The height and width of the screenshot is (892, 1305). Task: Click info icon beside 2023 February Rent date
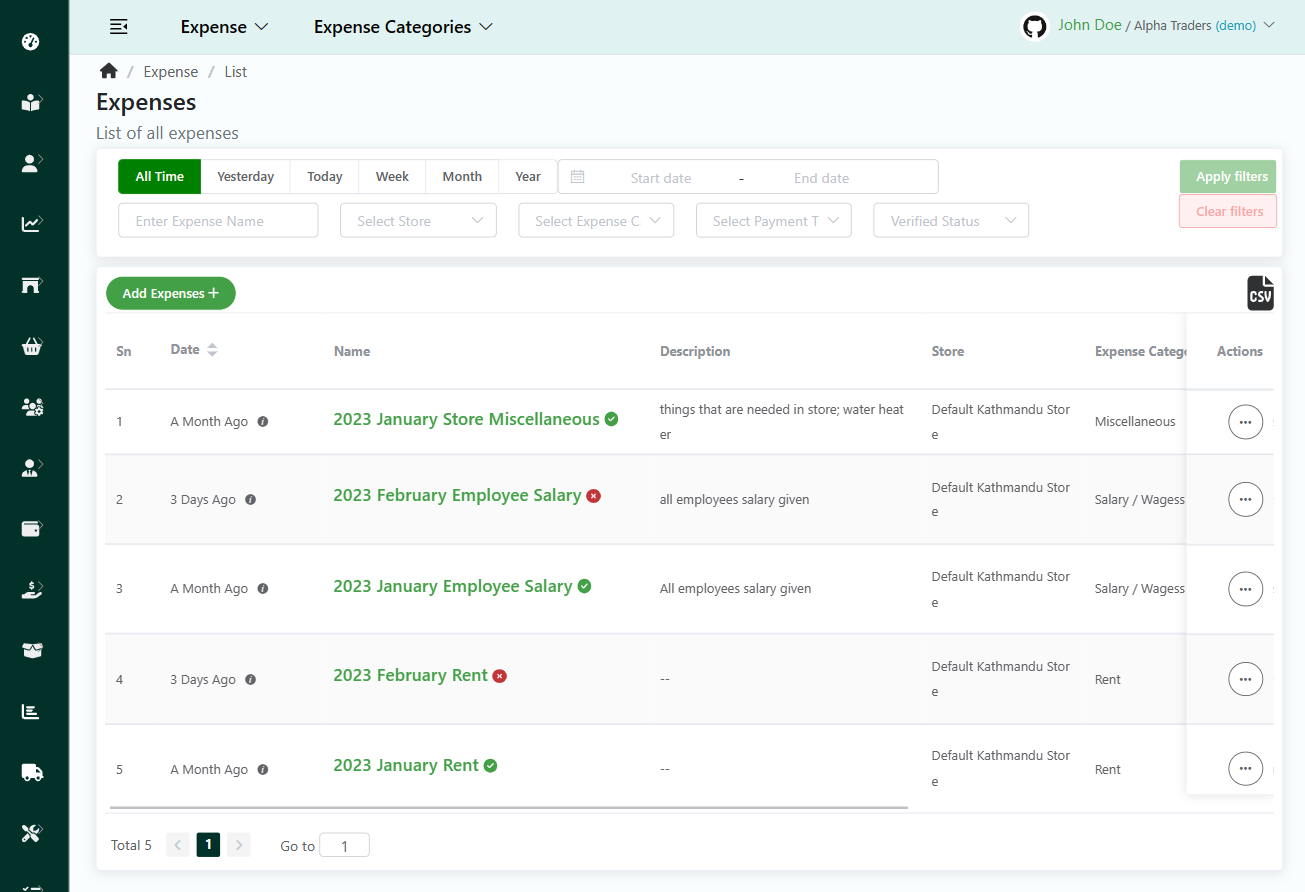[251, 680]
